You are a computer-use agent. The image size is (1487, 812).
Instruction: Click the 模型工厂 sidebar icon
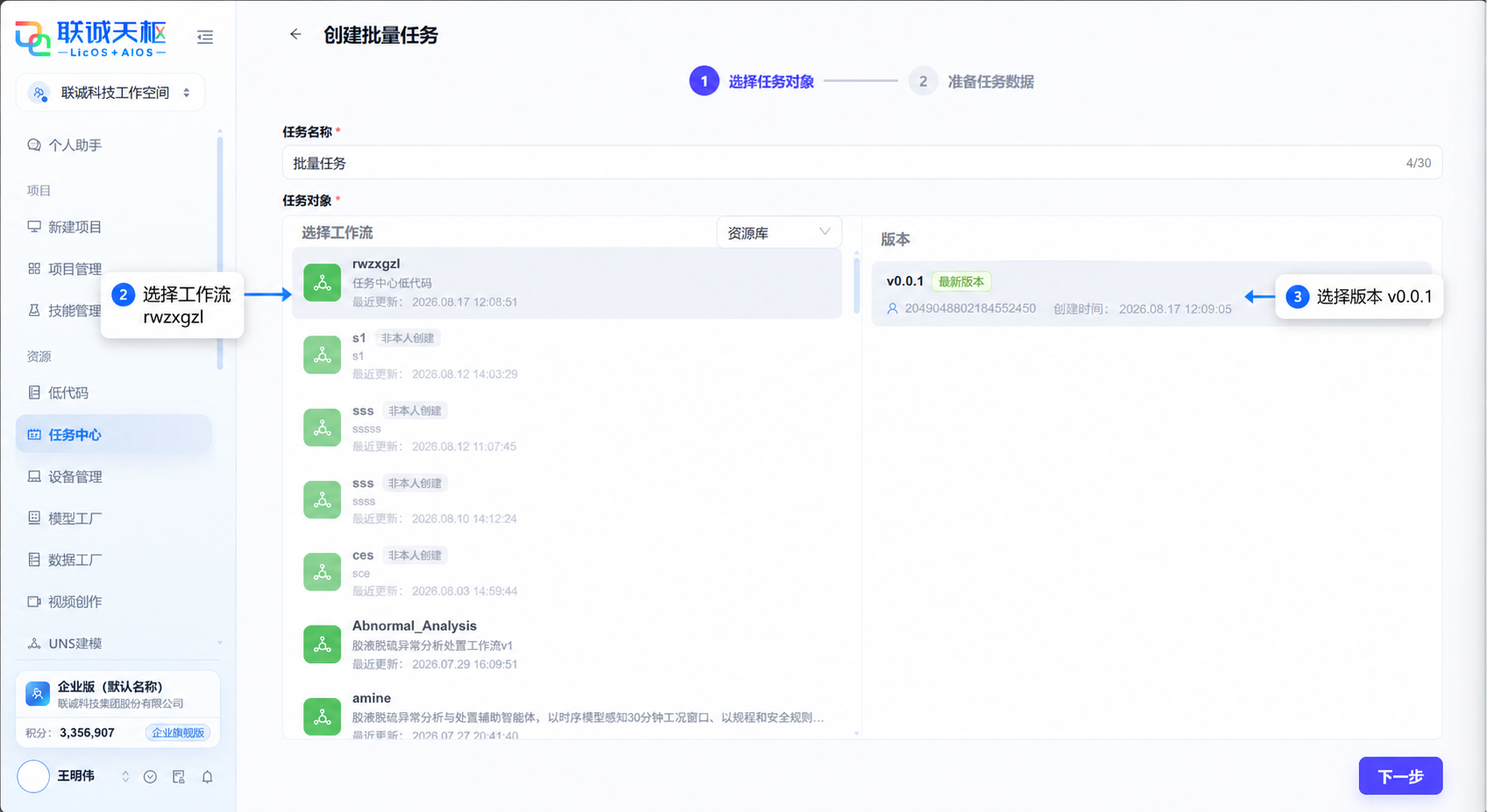point(34,518)
